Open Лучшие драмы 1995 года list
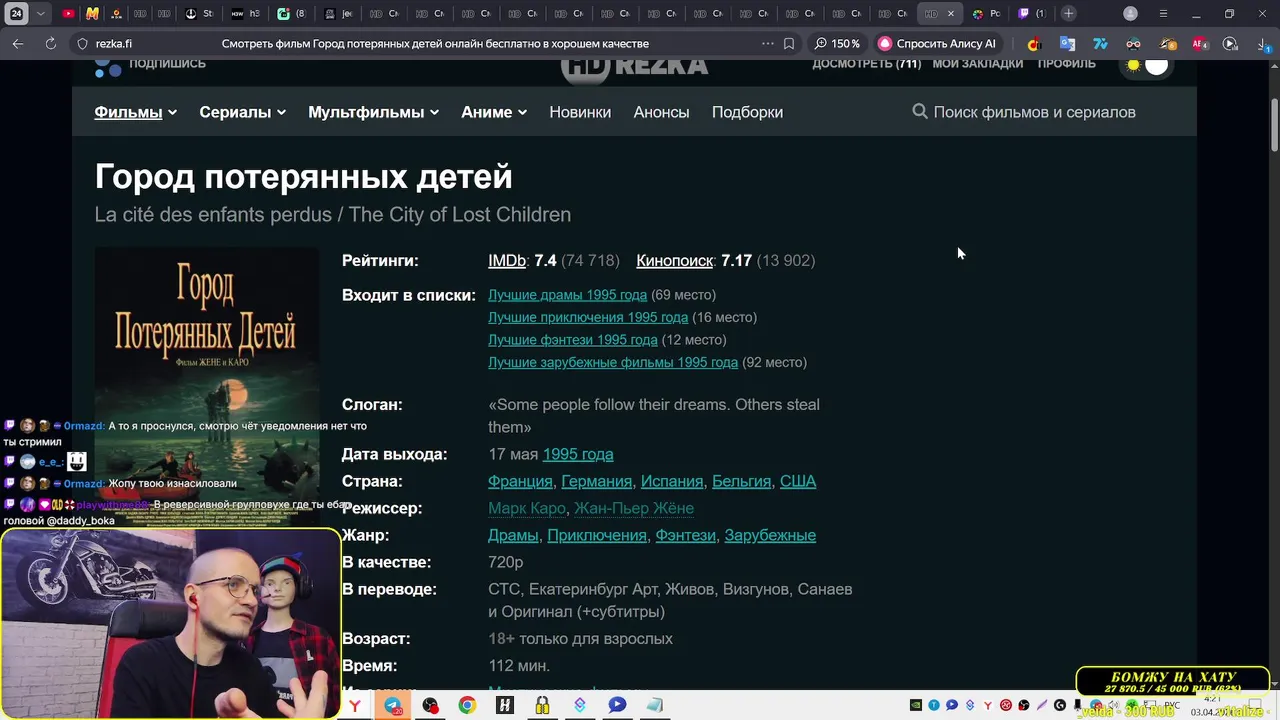1280x720 pixels. pyautogui.click(x=567, y=295)
